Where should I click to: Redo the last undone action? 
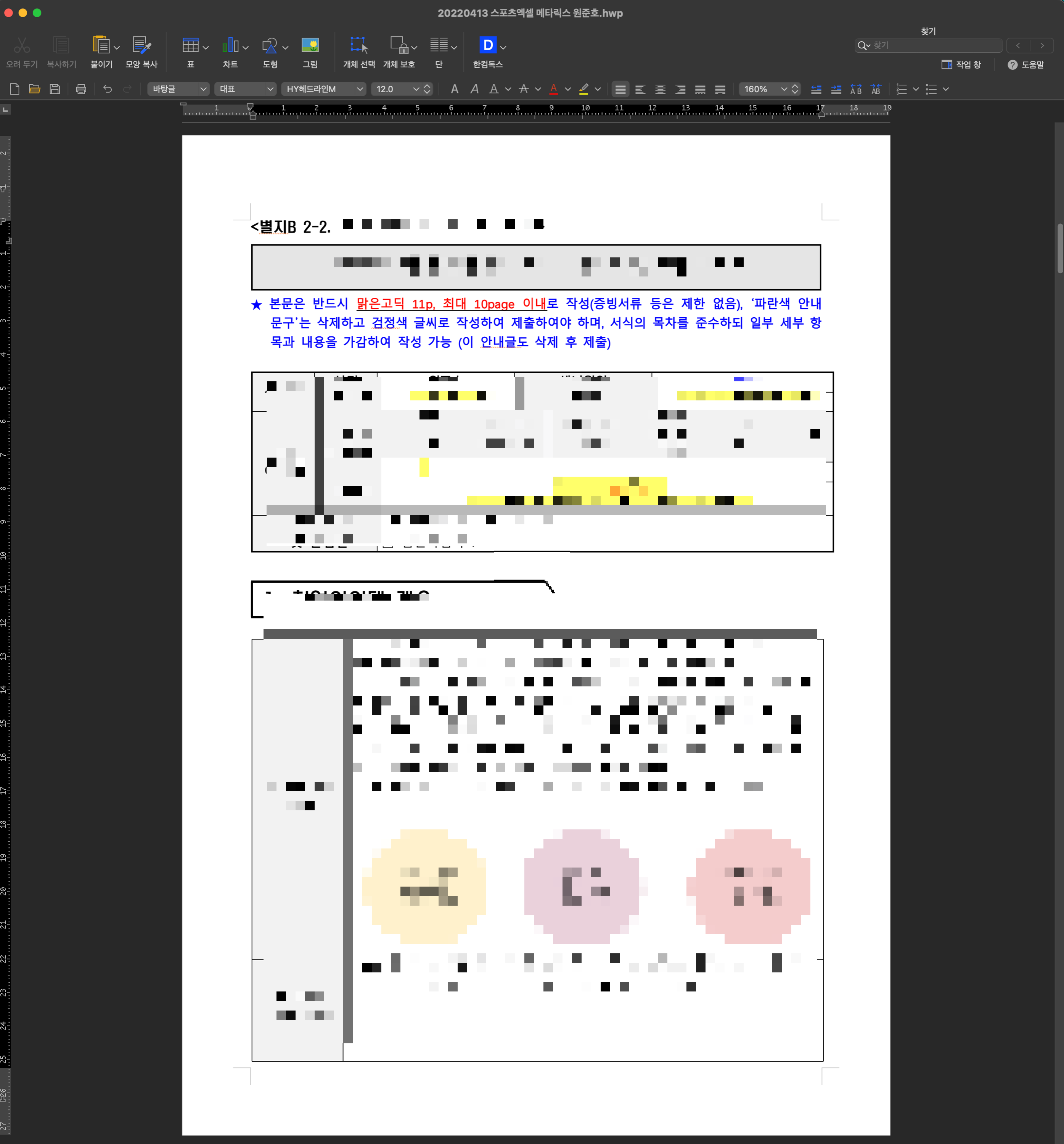pyautogui.click(x=128, y=88)
